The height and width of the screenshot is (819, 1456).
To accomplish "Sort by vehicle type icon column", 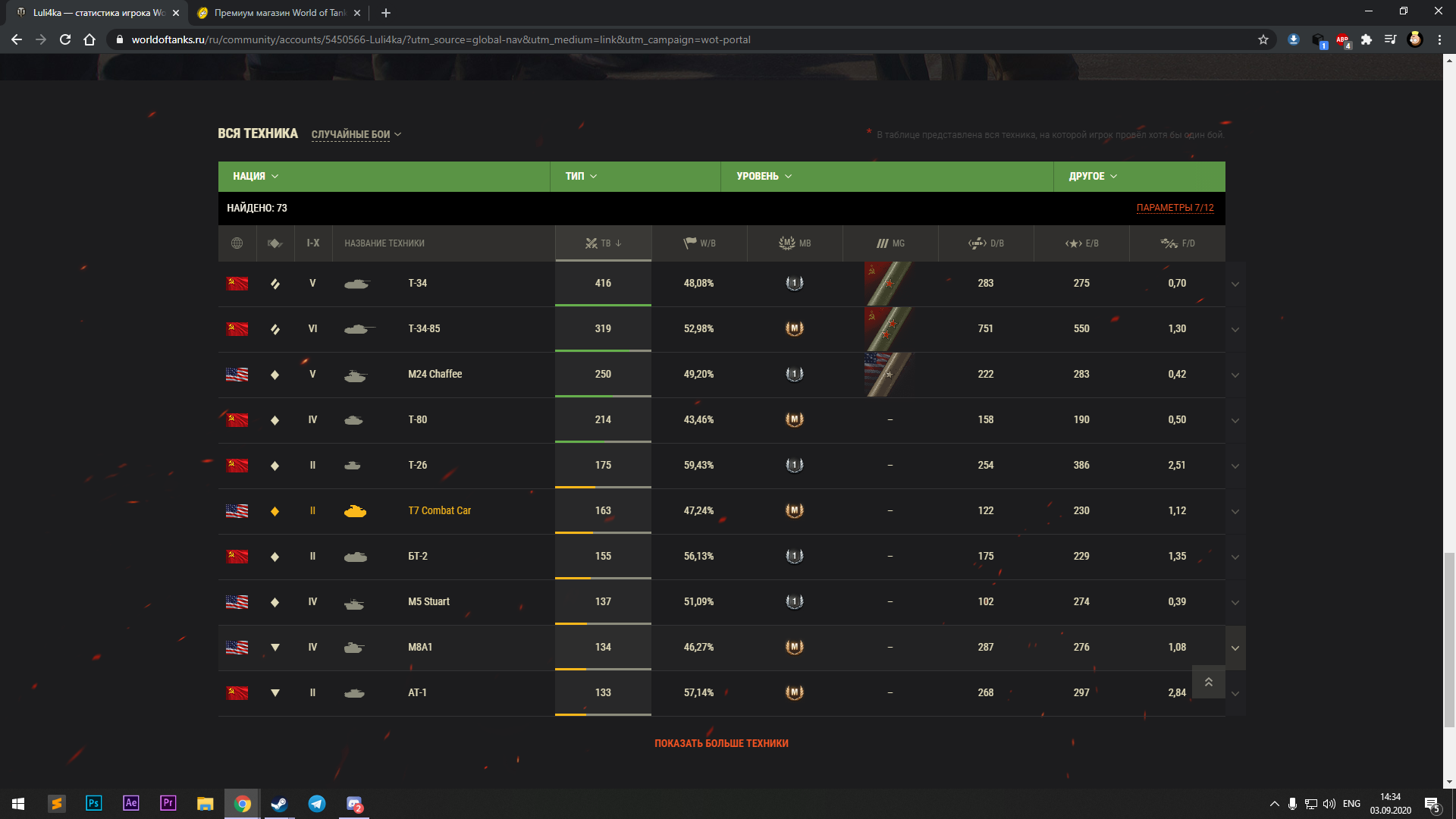I will pos(275,243).
